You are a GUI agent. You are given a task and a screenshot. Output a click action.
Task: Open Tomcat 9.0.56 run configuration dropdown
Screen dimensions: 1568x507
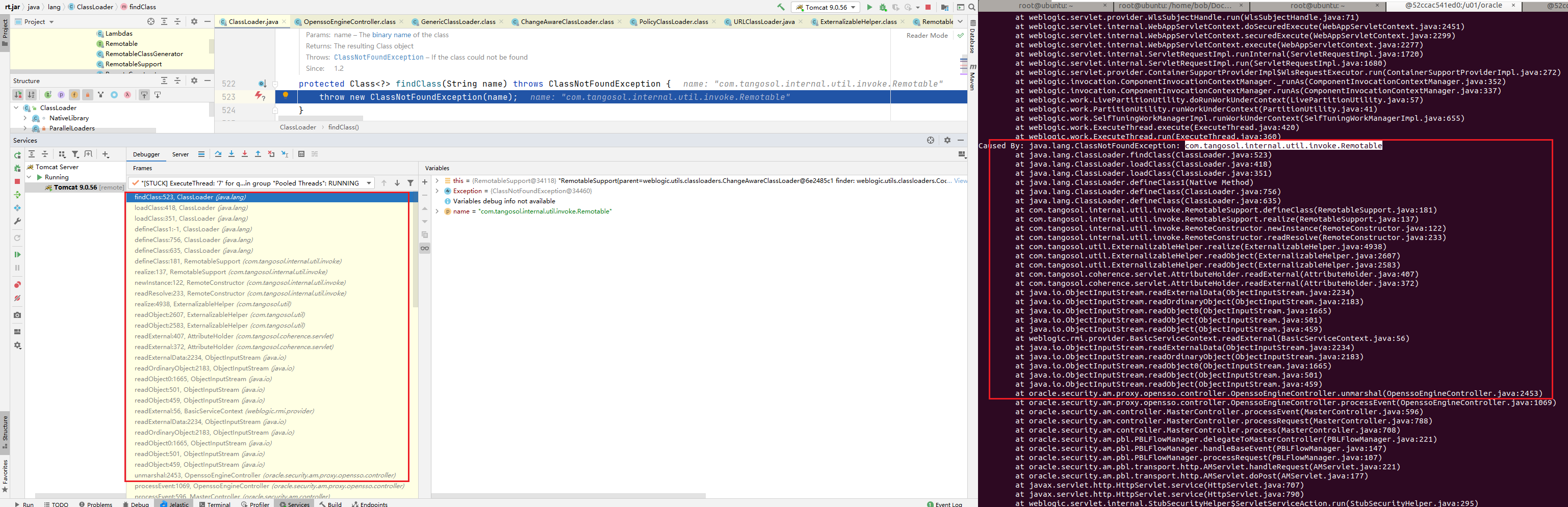pos(826,7)
